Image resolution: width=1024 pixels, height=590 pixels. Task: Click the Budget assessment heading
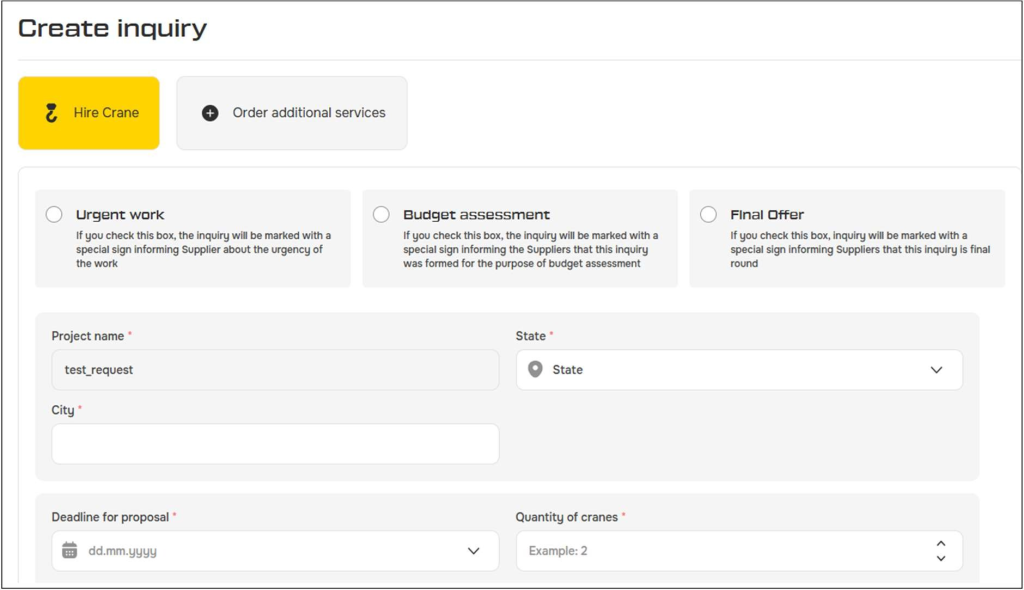[476, 215]
